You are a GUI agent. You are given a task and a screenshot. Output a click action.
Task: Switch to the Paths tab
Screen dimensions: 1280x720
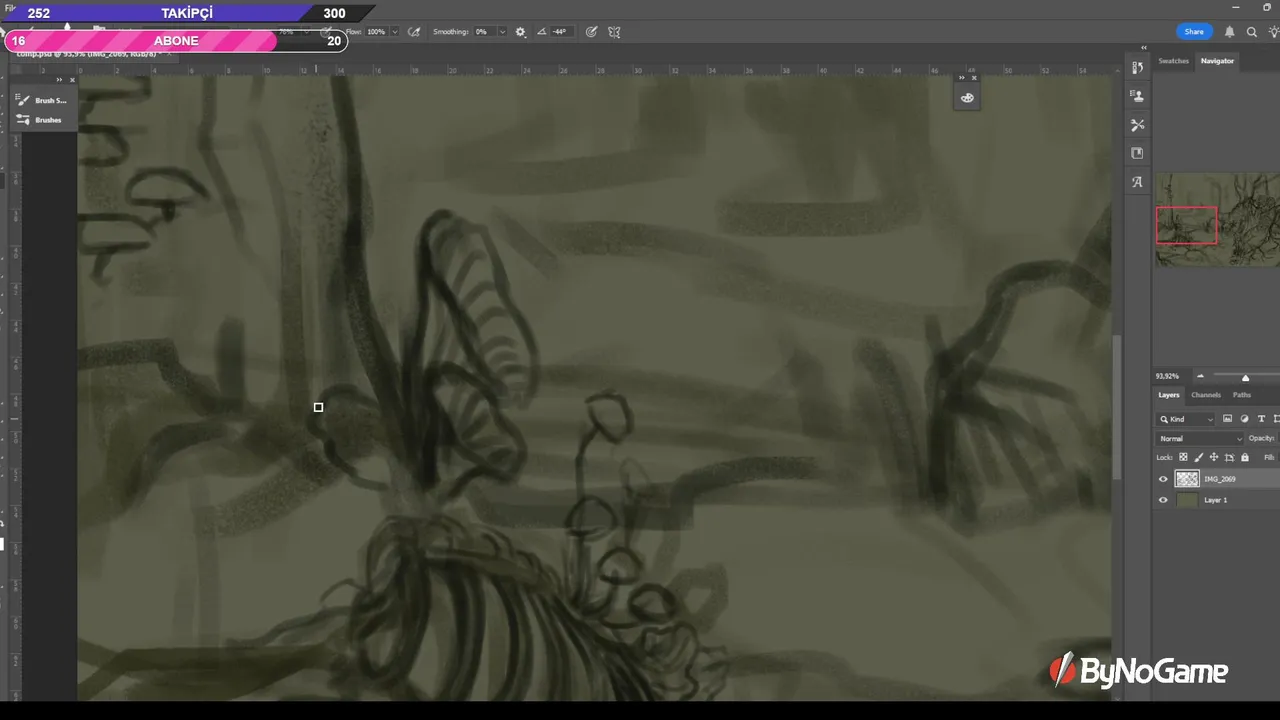point(1242,395)
